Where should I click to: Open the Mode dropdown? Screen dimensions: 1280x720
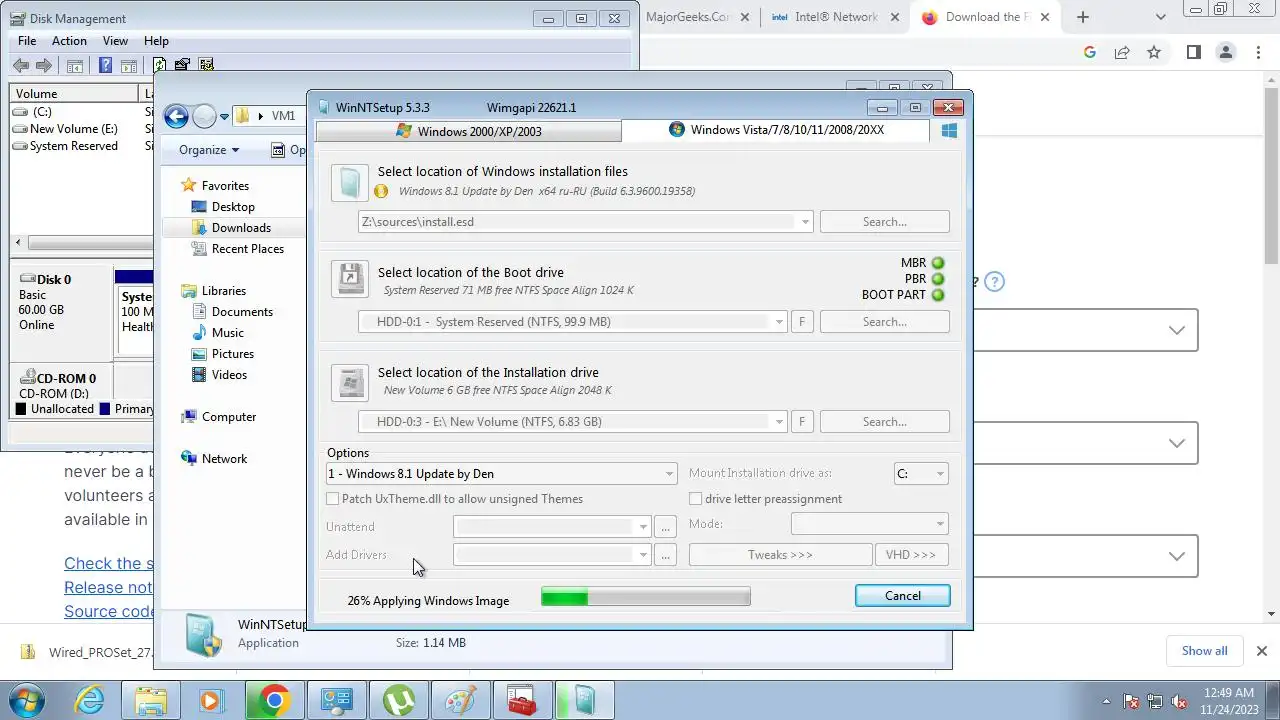click(940, 524)
